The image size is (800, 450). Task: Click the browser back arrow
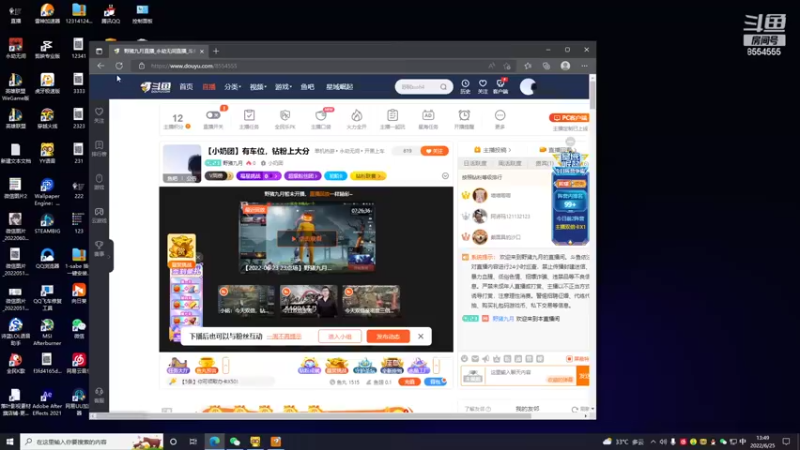coord(101,66)
